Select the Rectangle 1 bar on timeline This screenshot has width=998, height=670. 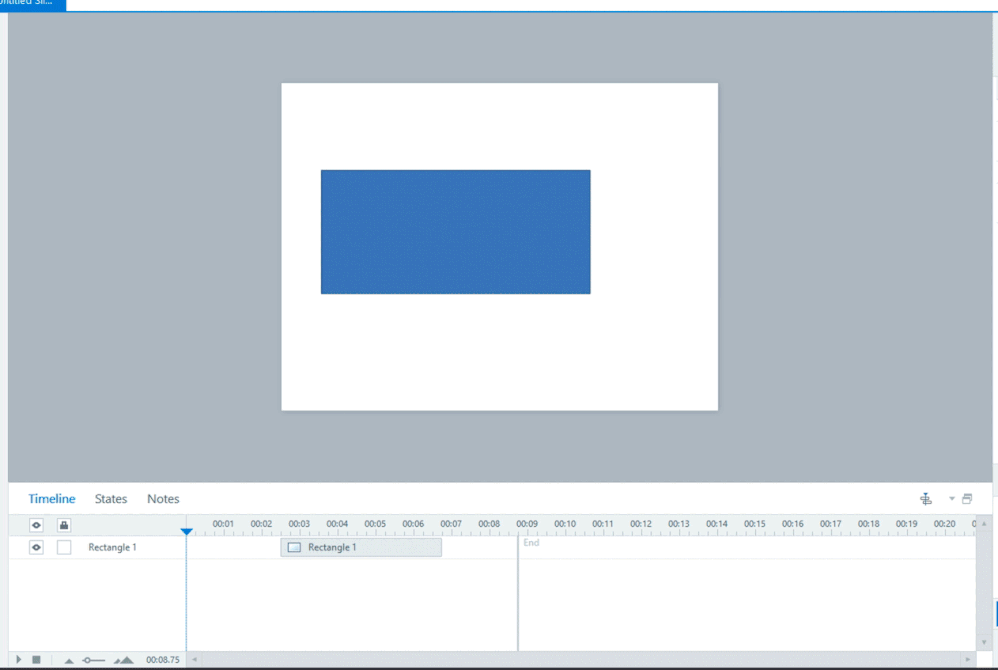[x=361, y=547]
